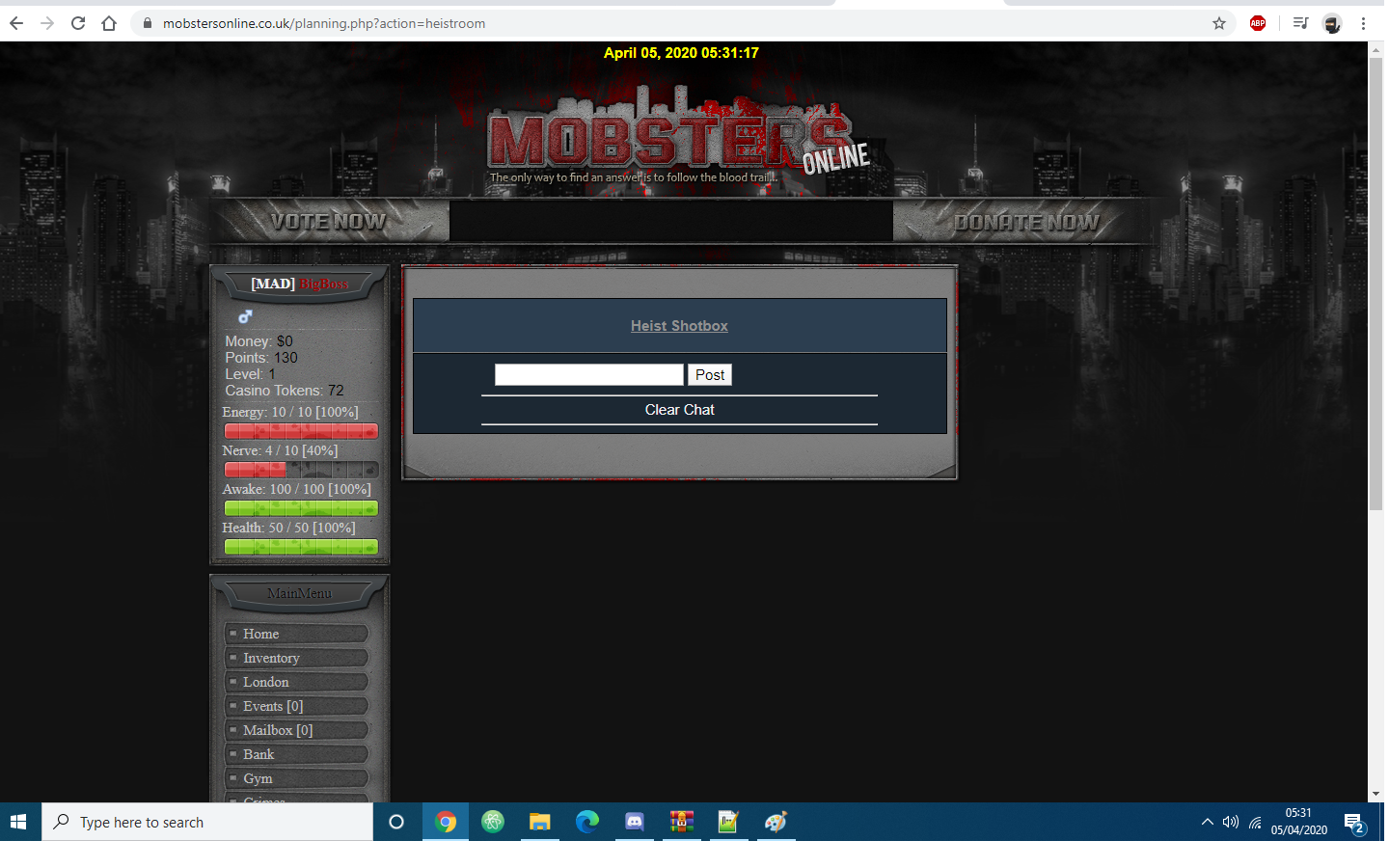Viewport: 1389px width, 868px height.
Task: Go to the browser home page
Action: [x=109, y=23]
